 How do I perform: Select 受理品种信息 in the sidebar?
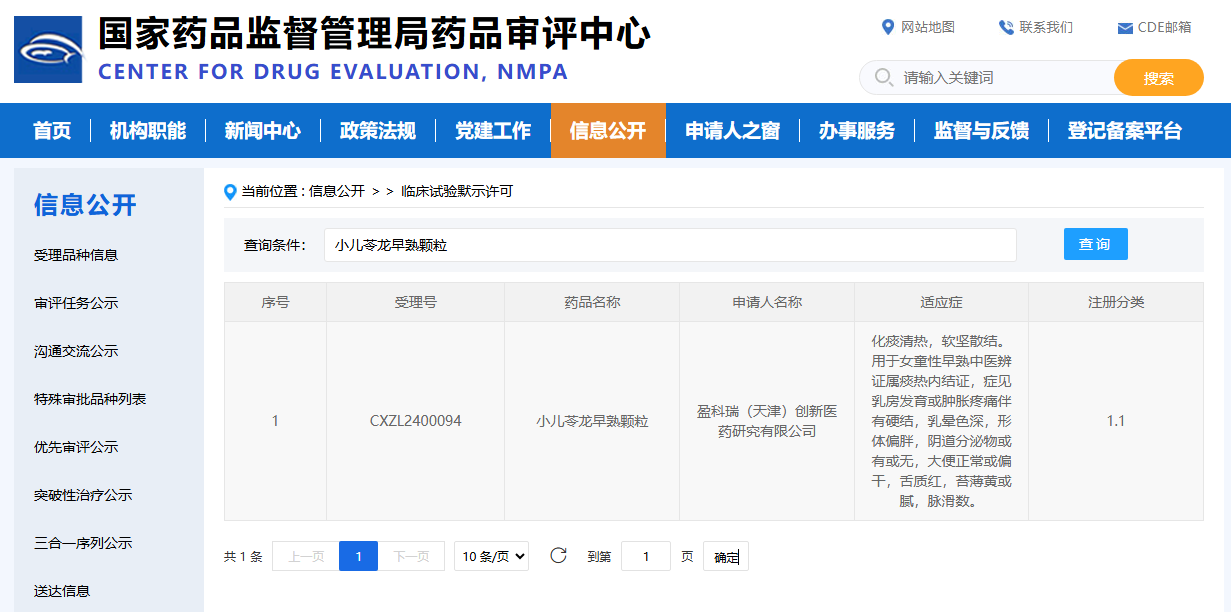click(x=76, y=255)
